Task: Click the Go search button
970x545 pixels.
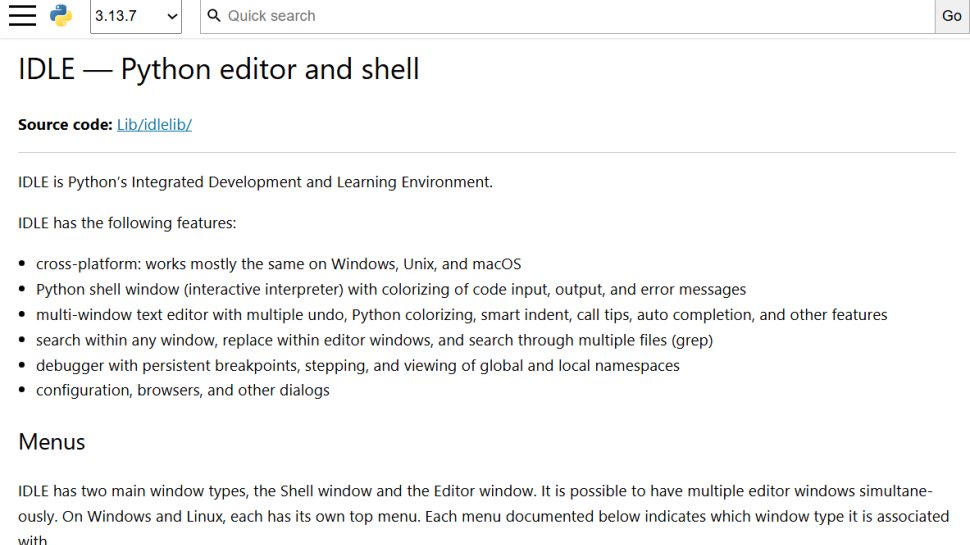Action: click(951, 16)
